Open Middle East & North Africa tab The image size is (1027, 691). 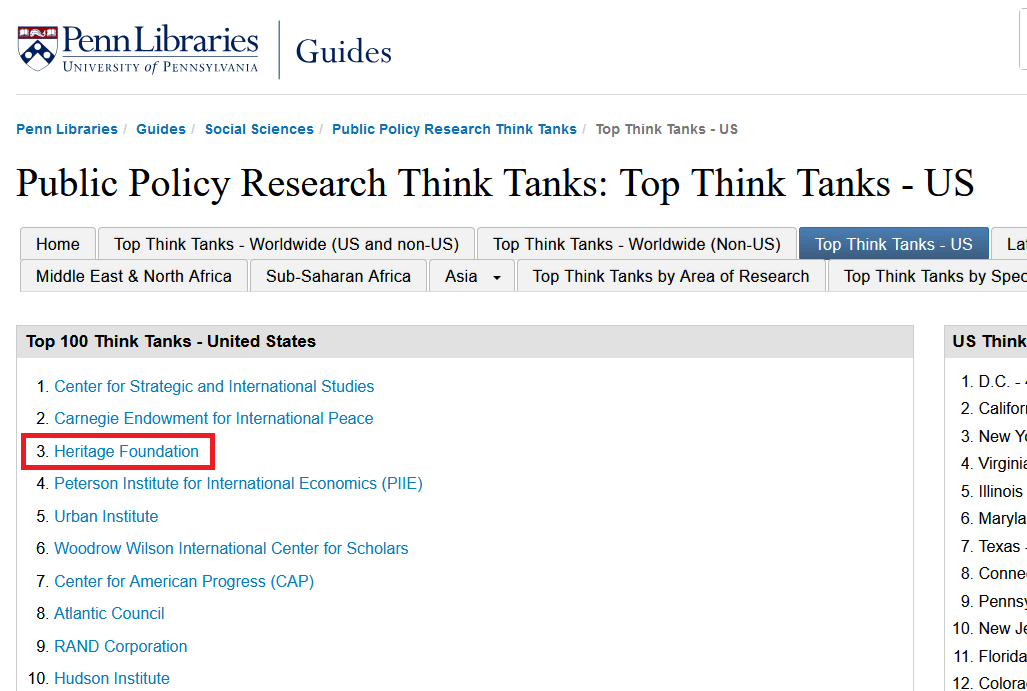click(134, 276)
